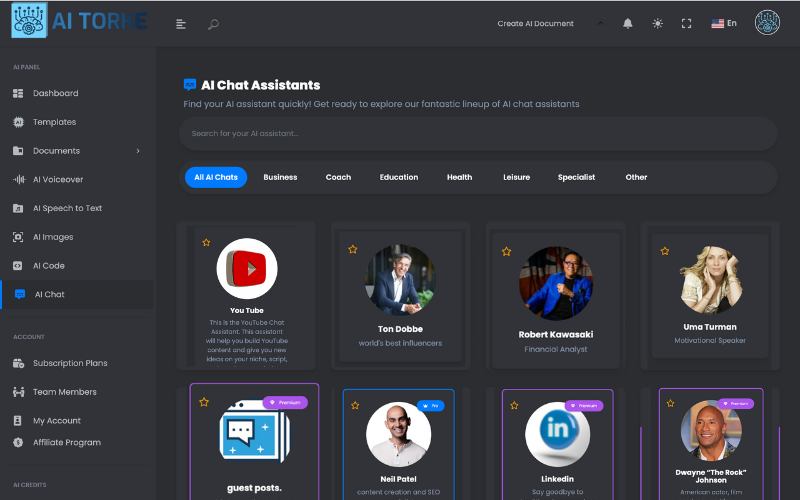Click the Team Members people icon
This screenshot has height=500, width=800.
pyautogui.click(x=18, y=392)
